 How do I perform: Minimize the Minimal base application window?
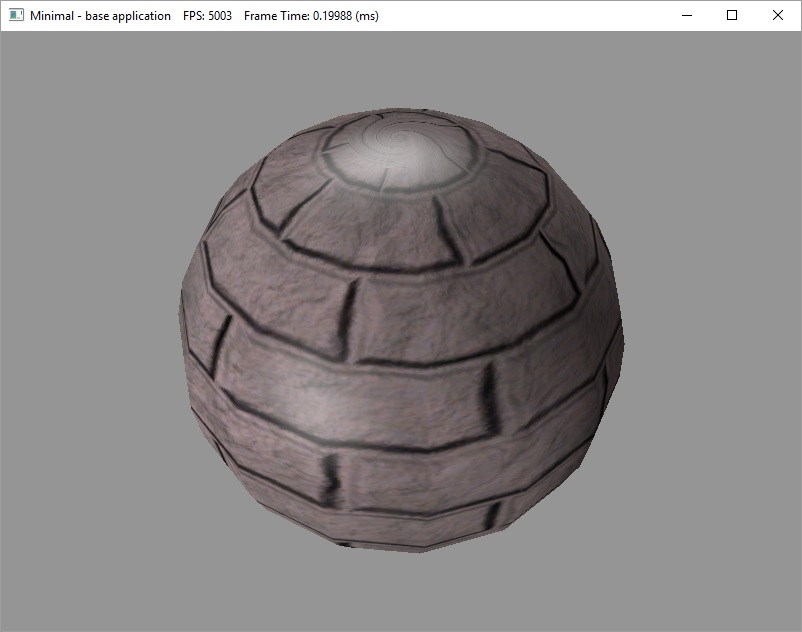click(x=686, y=16)
